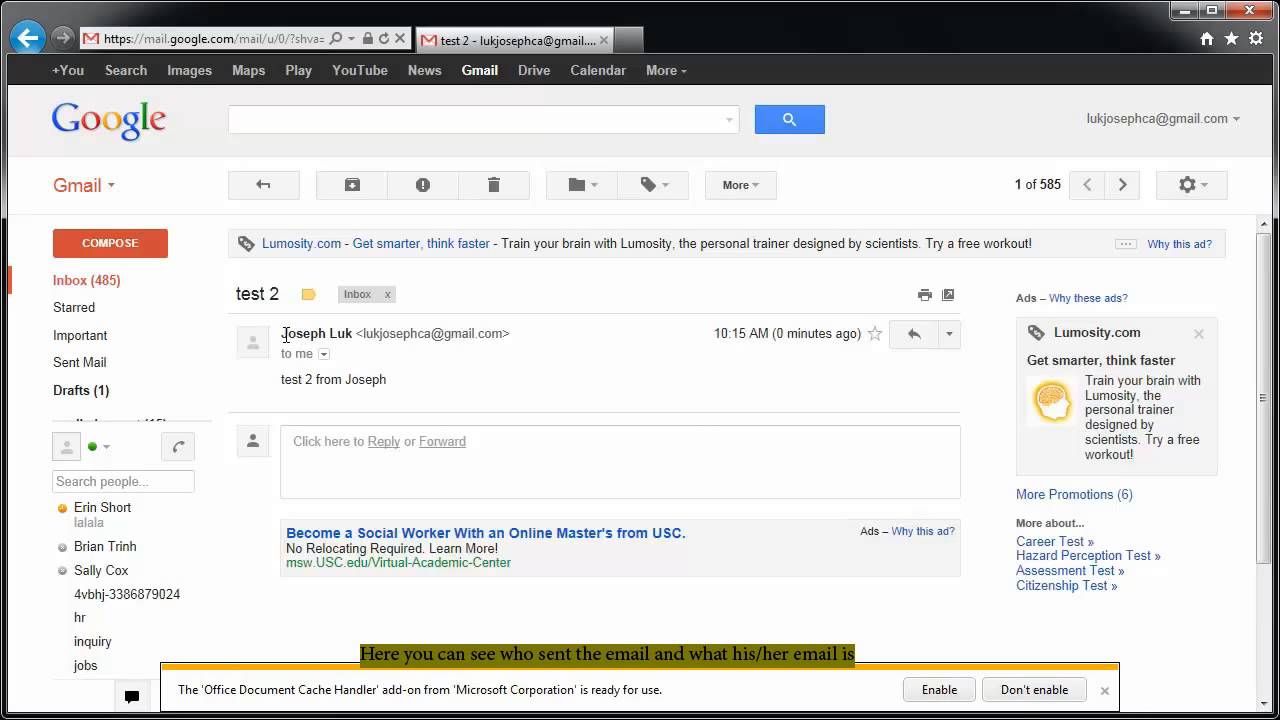Toggle your chat availability status dot

(x=94, y=446)
